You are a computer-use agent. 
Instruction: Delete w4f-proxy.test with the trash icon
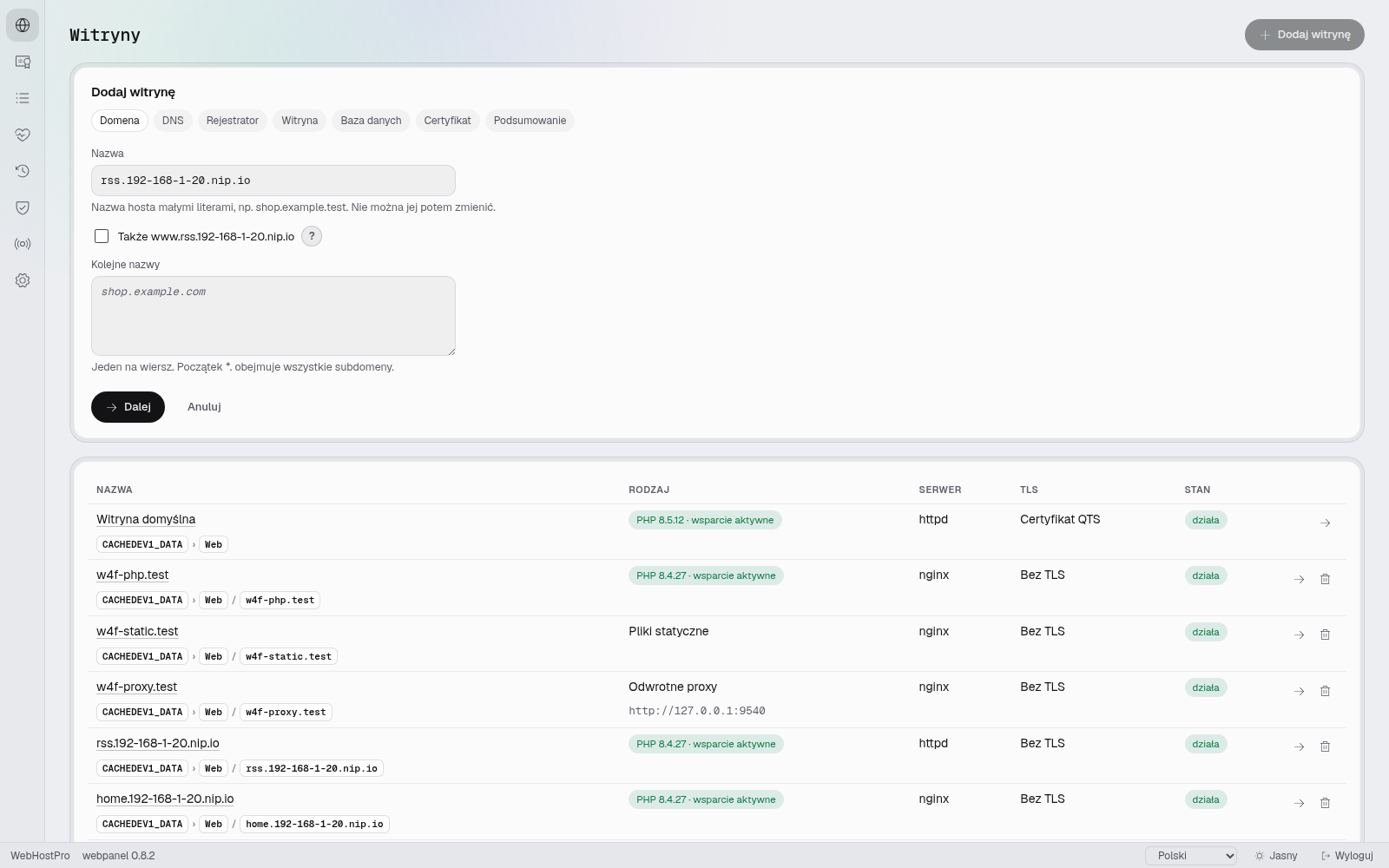pyautogui.click(x=1325, y=691)
